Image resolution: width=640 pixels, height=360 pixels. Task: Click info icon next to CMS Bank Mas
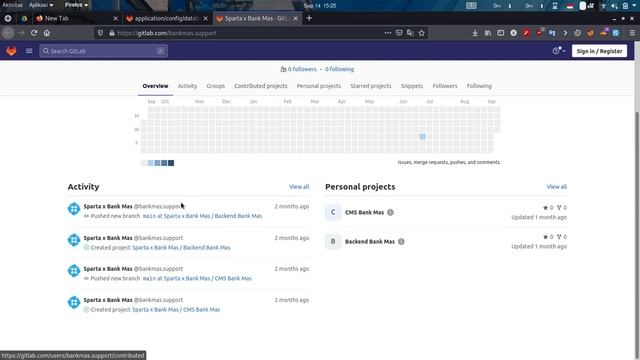coord(390,212)
